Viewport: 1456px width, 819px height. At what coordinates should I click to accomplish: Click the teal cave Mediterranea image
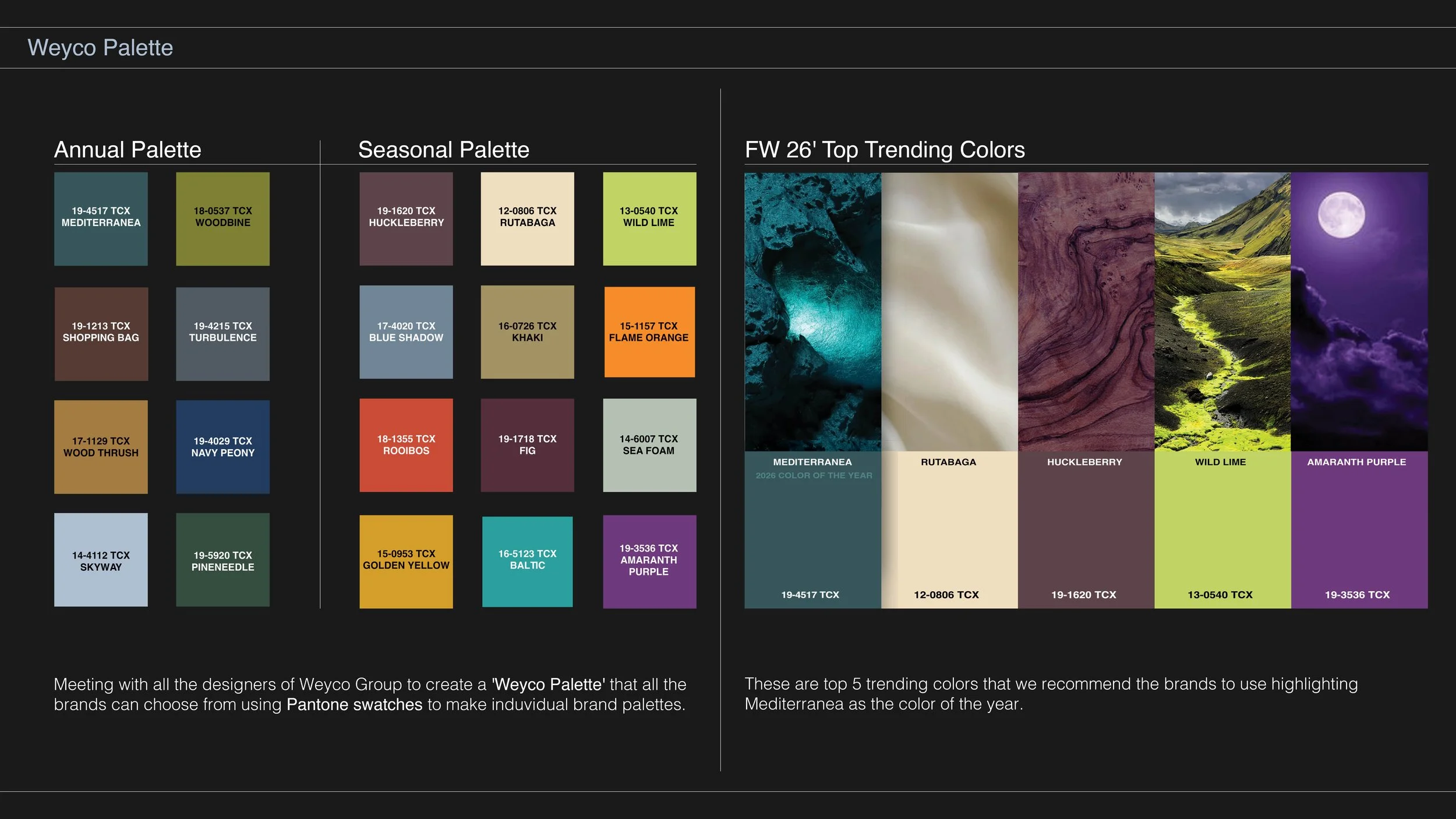tap(812, 312)
